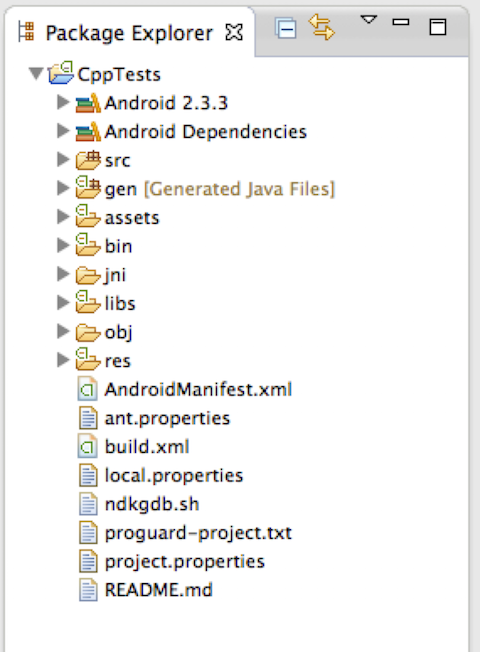Viewport: 480px width, 652px height.
Task: Click the Collapse All toolbar icon
Action: coord(286,28)
